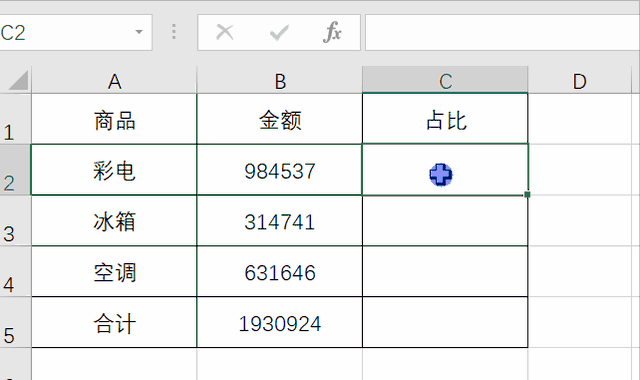640x380 pixels.
Task: Select column C header
Action: 445,80
